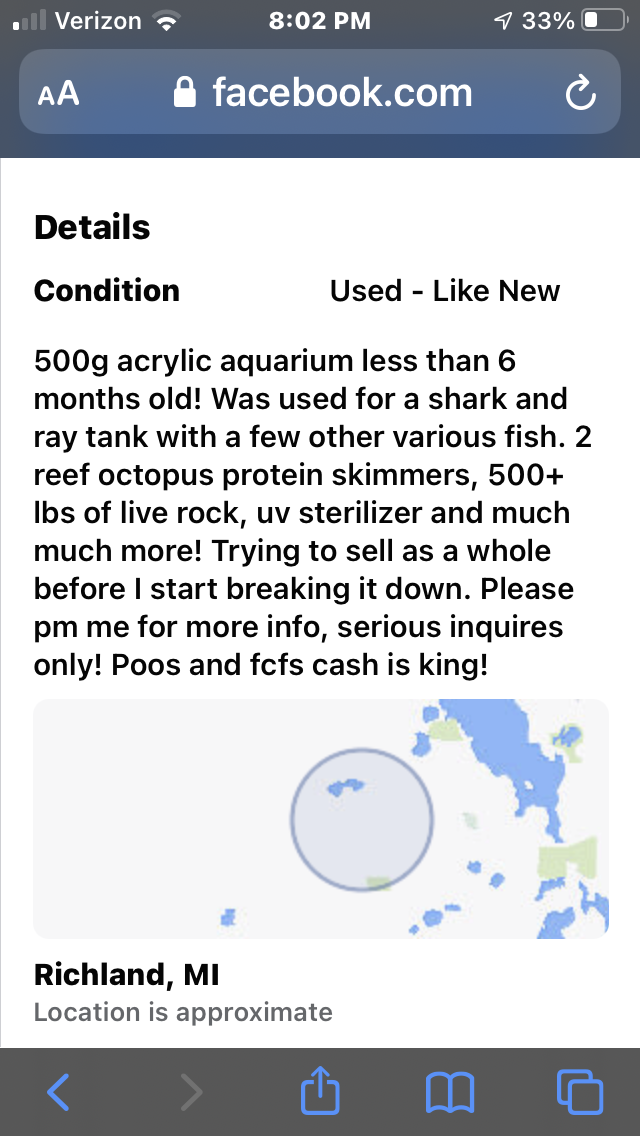Show all open tabs icon

tap(579, 1092)
